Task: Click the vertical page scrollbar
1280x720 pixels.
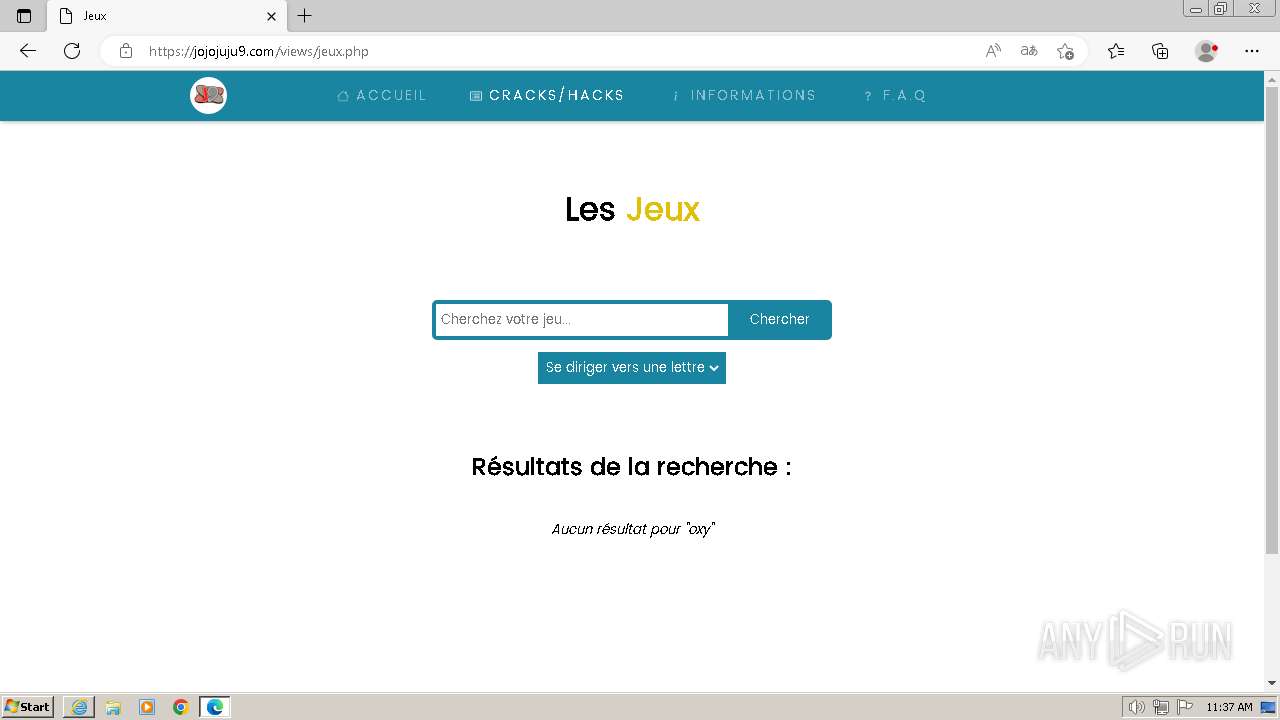Action: tap(1272, 320)
